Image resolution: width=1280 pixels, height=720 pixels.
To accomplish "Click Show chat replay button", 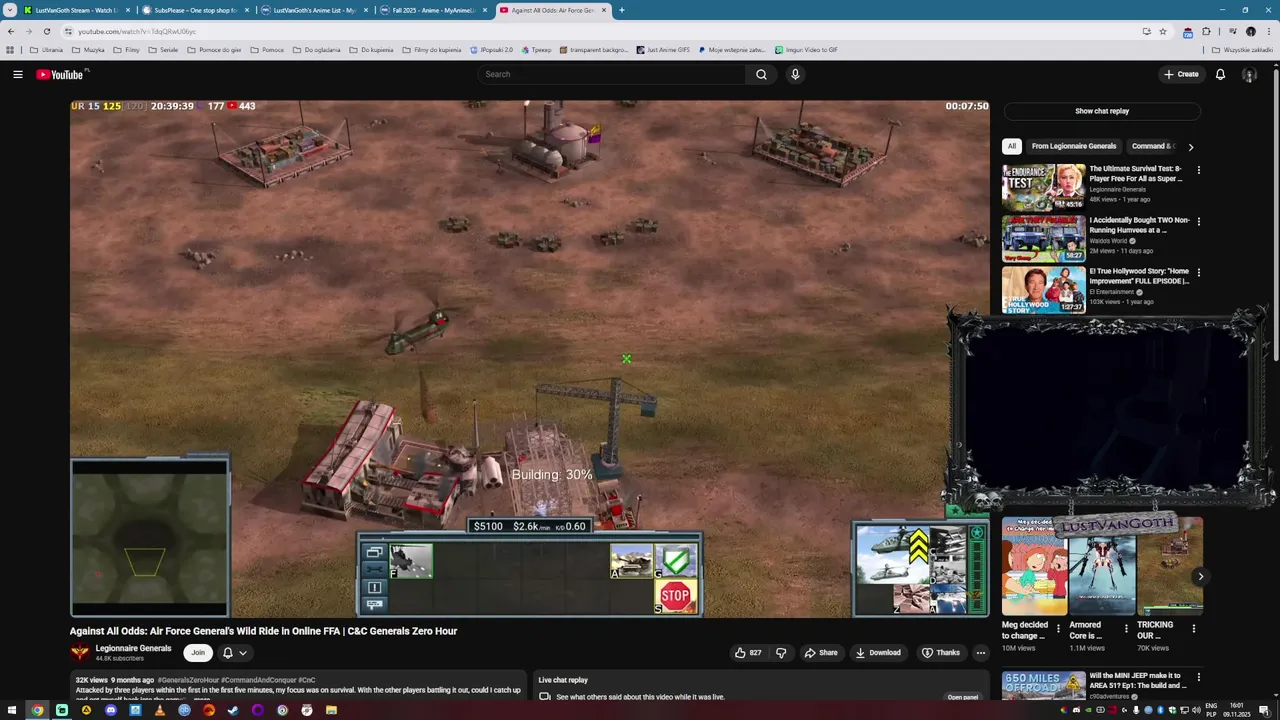I will click(1102, 111).
